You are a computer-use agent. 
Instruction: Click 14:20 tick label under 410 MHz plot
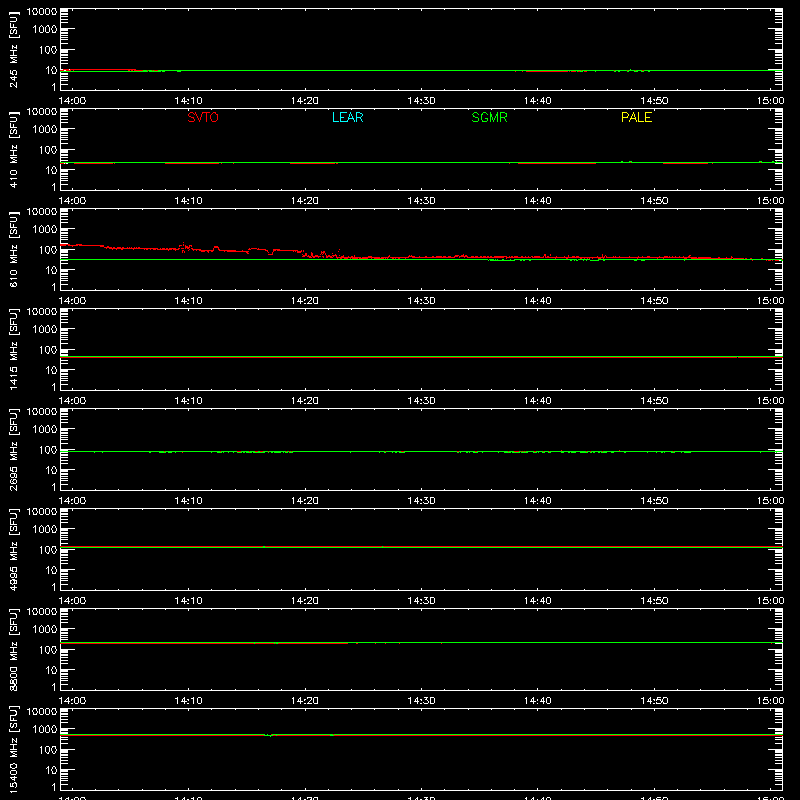(305, 201)
